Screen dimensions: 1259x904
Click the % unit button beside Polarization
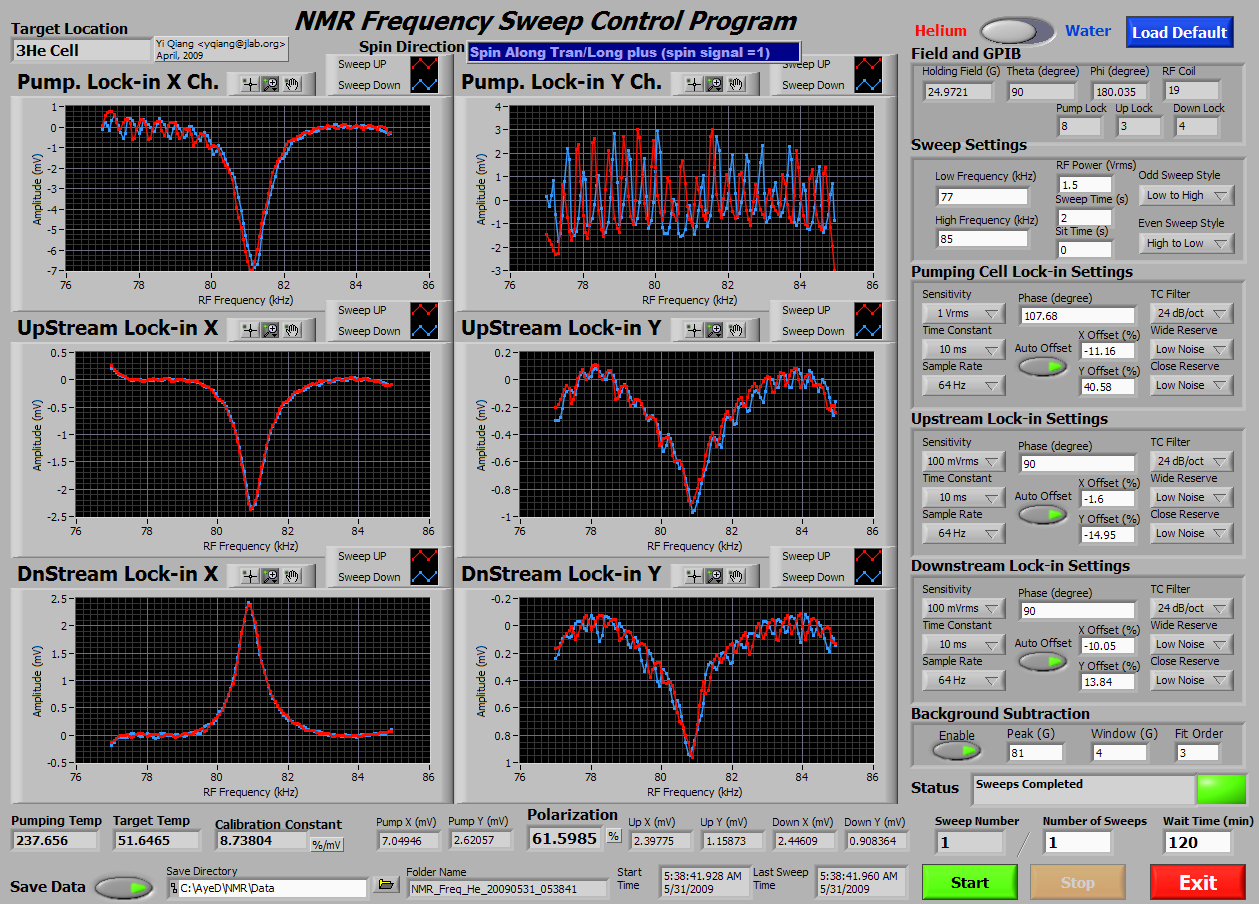[613, 835]
